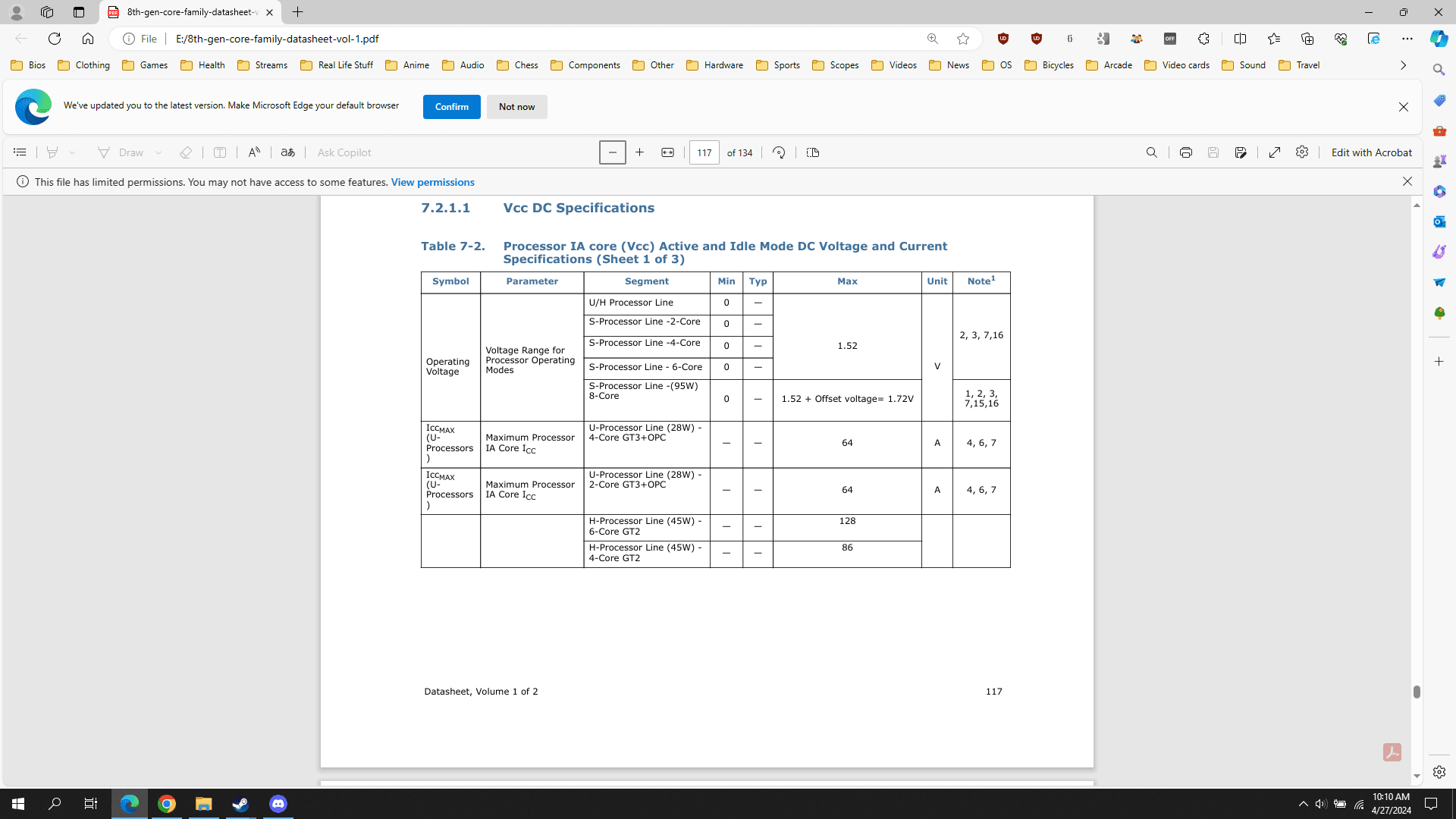Open the Favorites list
The height and width of the screenshot is (819, 1456).
point(1274,39)
